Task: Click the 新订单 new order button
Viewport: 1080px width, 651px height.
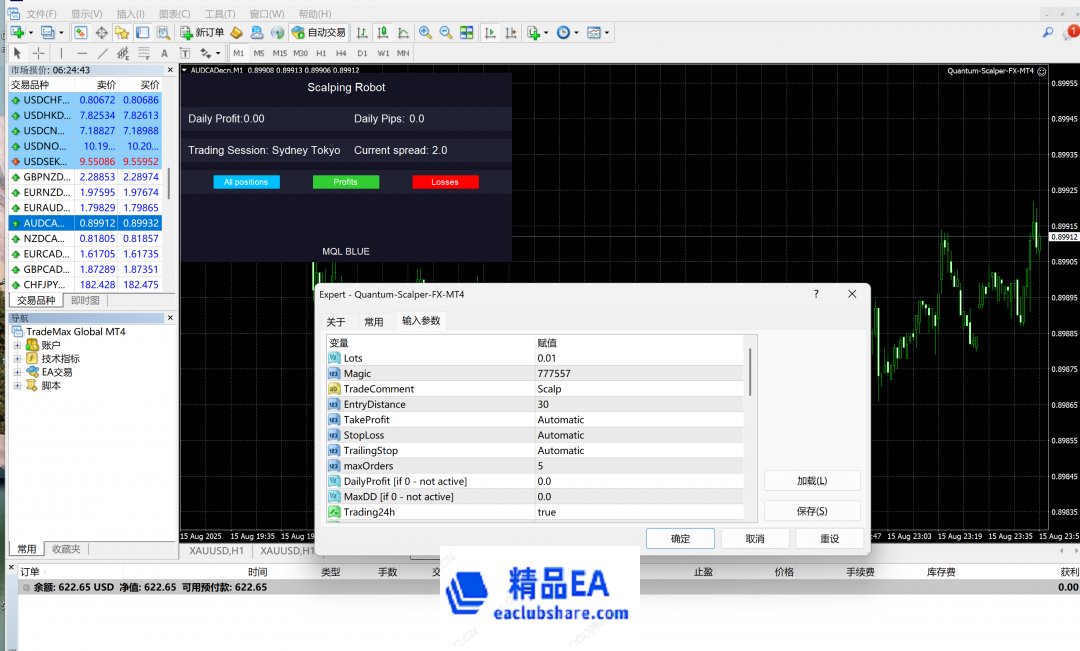Action: pos(202,32)
